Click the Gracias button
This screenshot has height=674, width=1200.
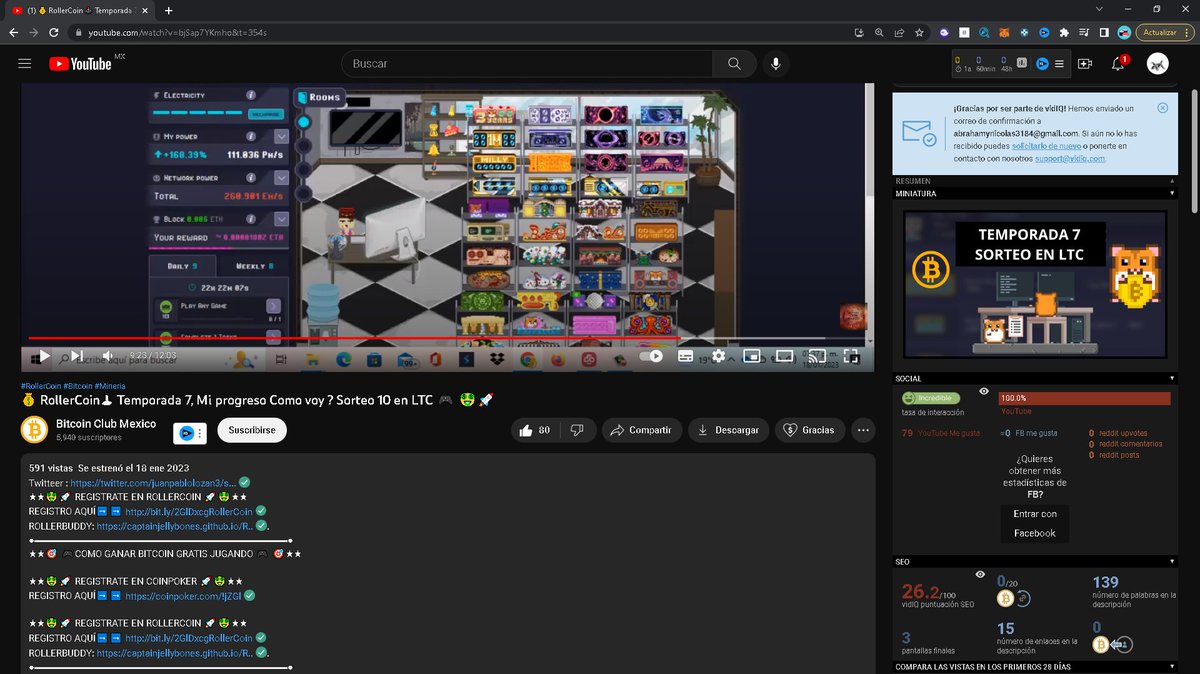click(x=810, y=430)
